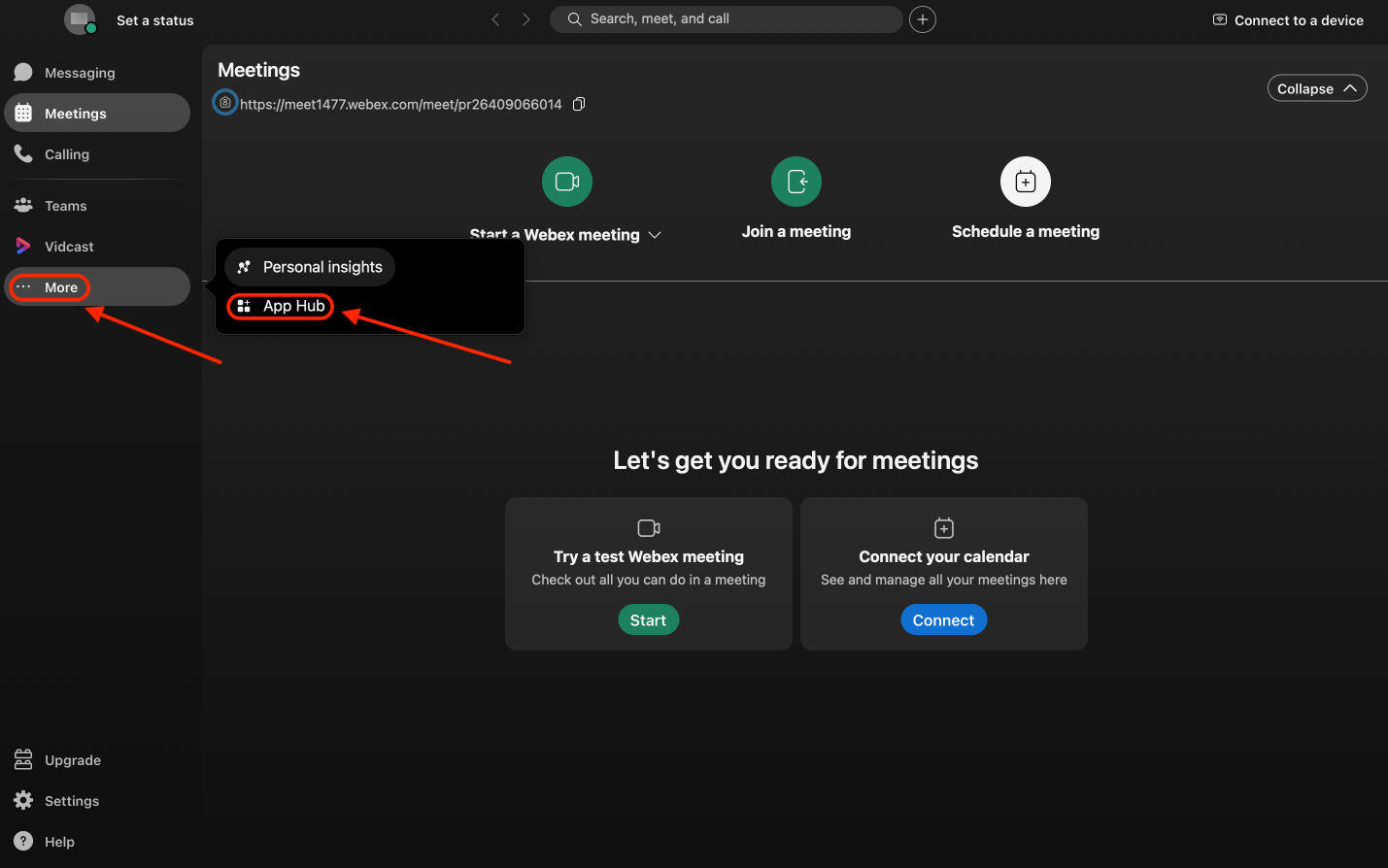Click the plus icon beside search bar
The height and width of the screenshot is (868, 1388).
click(x=923, y=19)
